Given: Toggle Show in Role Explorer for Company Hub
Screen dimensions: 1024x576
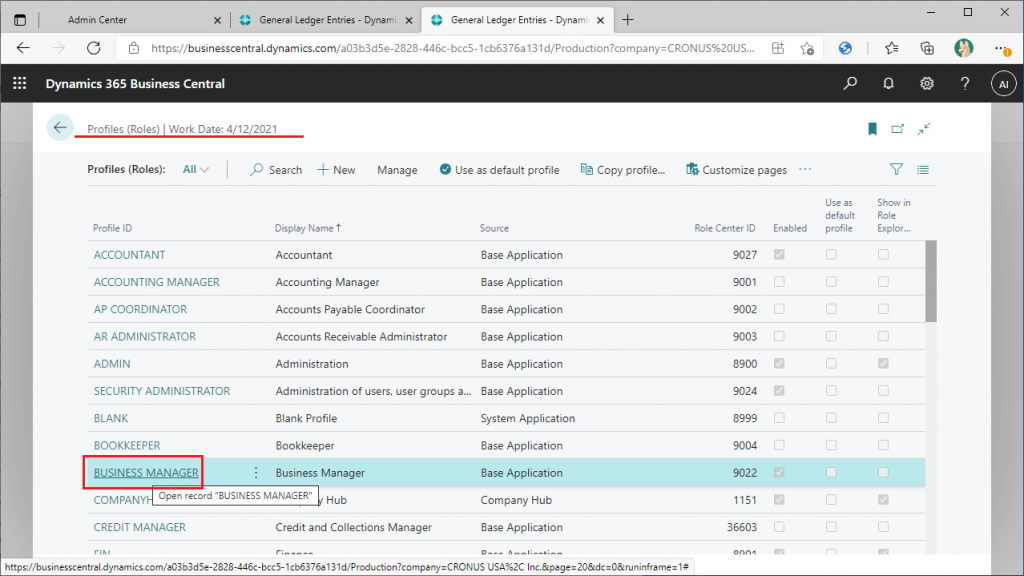Looking at the screenshot, I should pyautogui.click(x=883, y=500).
